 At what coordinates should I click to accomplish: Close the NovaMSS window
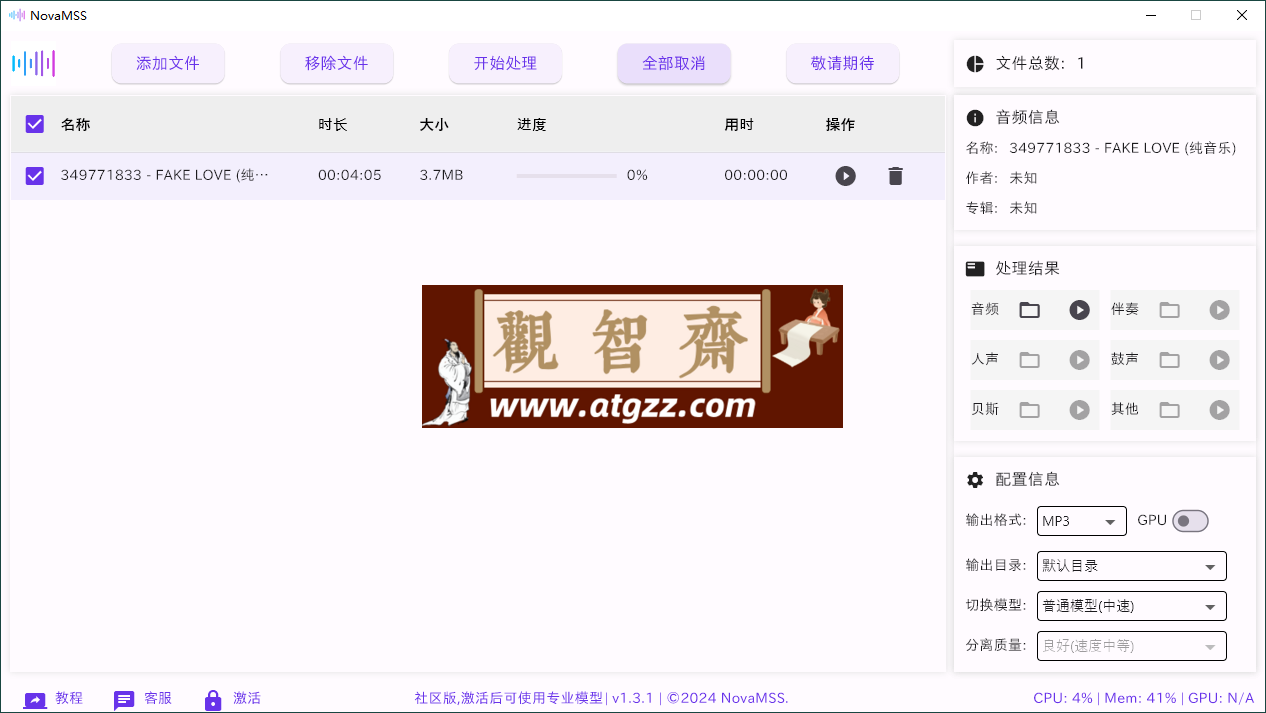(x=1241, y=15)
